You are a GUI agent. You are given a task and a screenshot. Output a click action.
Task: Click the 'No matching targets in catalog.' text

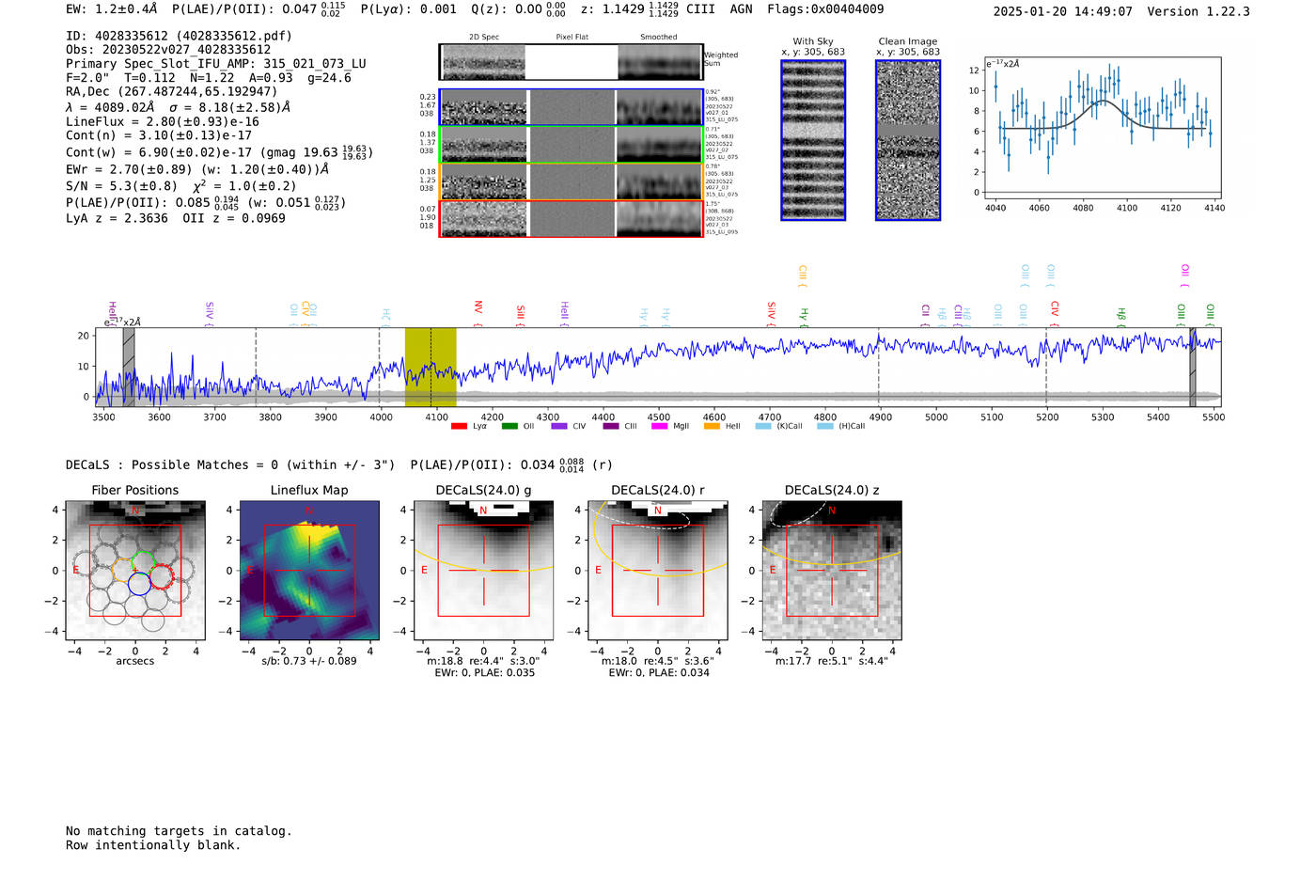click(179, 831)
